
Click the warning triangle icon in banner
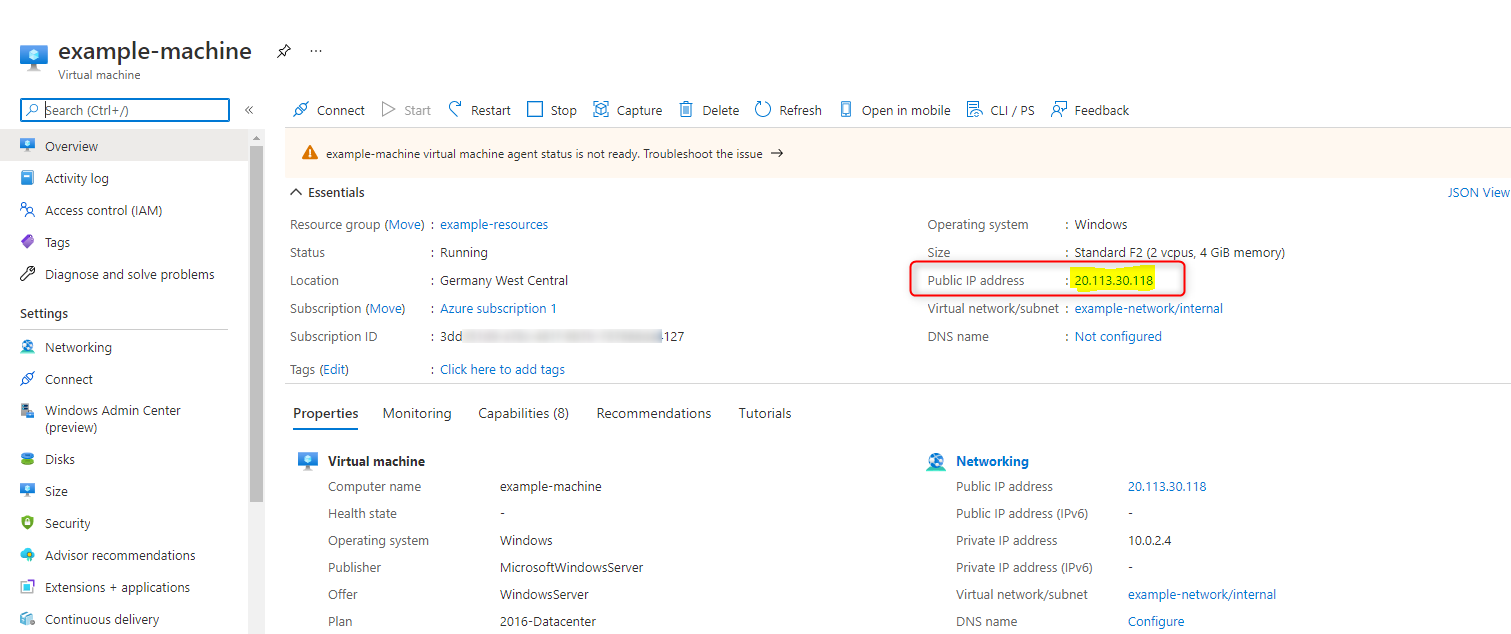point(310,154)
